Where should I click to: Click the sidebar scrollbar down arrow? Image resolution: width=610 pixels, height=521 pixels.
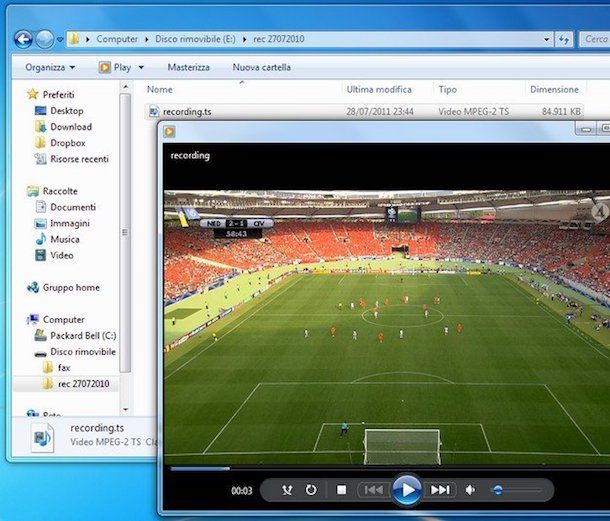click(x=125, y=409)
